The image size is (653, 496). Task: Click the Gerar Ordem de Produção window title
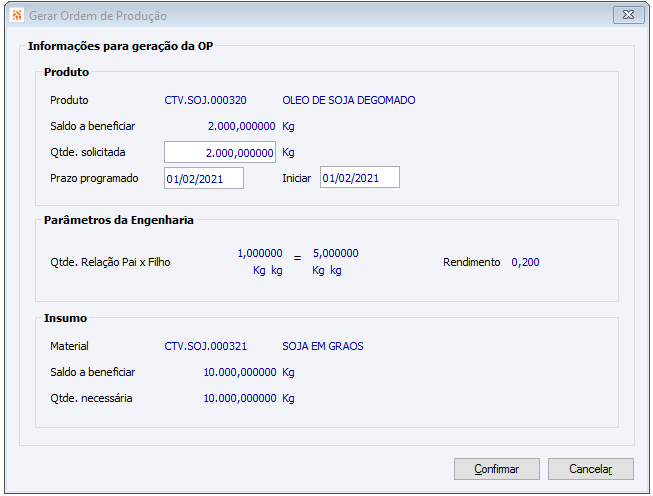(98, 16)
